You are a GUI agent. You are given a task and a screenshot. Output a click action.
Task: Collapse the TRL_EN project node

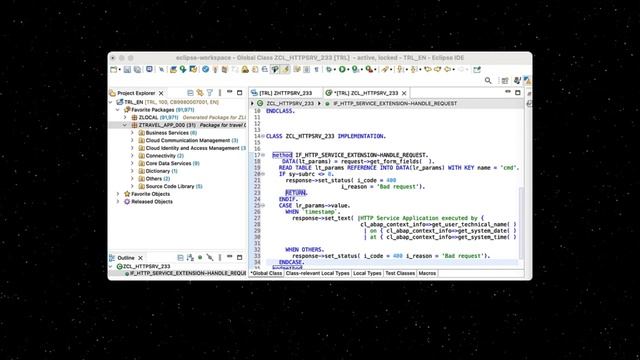click(x=111, y=102)
